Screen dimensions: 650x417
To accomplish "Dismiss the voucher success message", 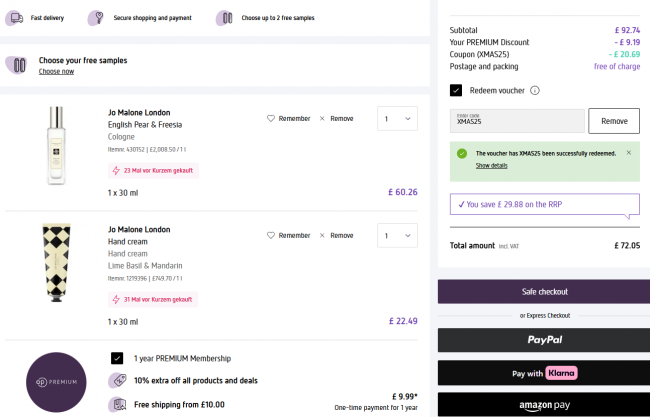I will click(x=628, y=153).
